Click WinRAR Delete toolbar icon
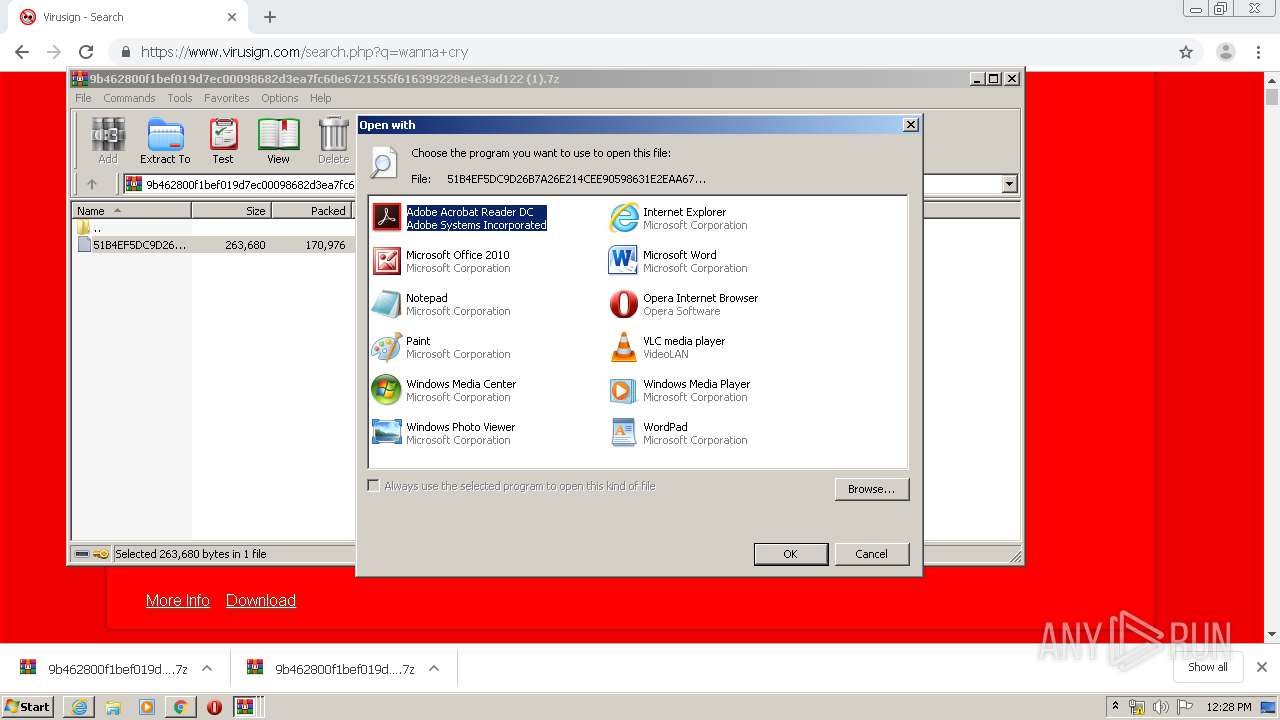This screenshot has width=1280, height=720. click(333, 141)
